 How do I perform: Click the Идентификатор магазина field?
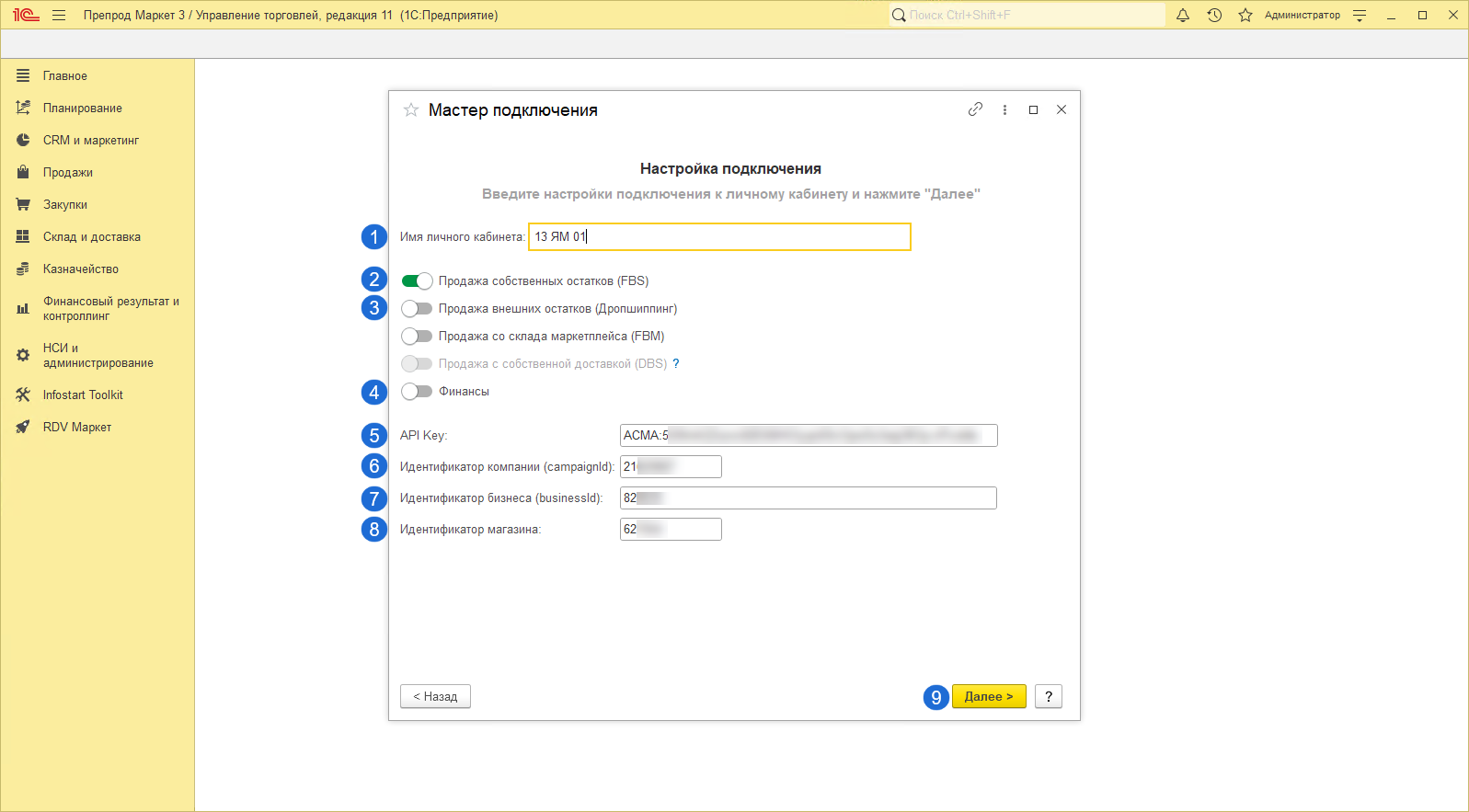point(671,529)
